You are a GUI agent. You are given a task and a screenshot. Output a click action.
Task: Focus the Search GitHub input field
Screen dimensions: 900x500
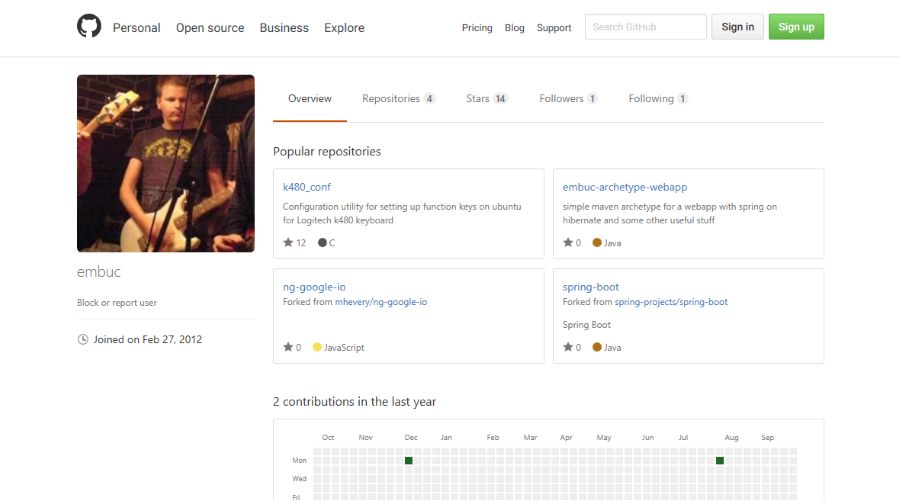point(645,27)
